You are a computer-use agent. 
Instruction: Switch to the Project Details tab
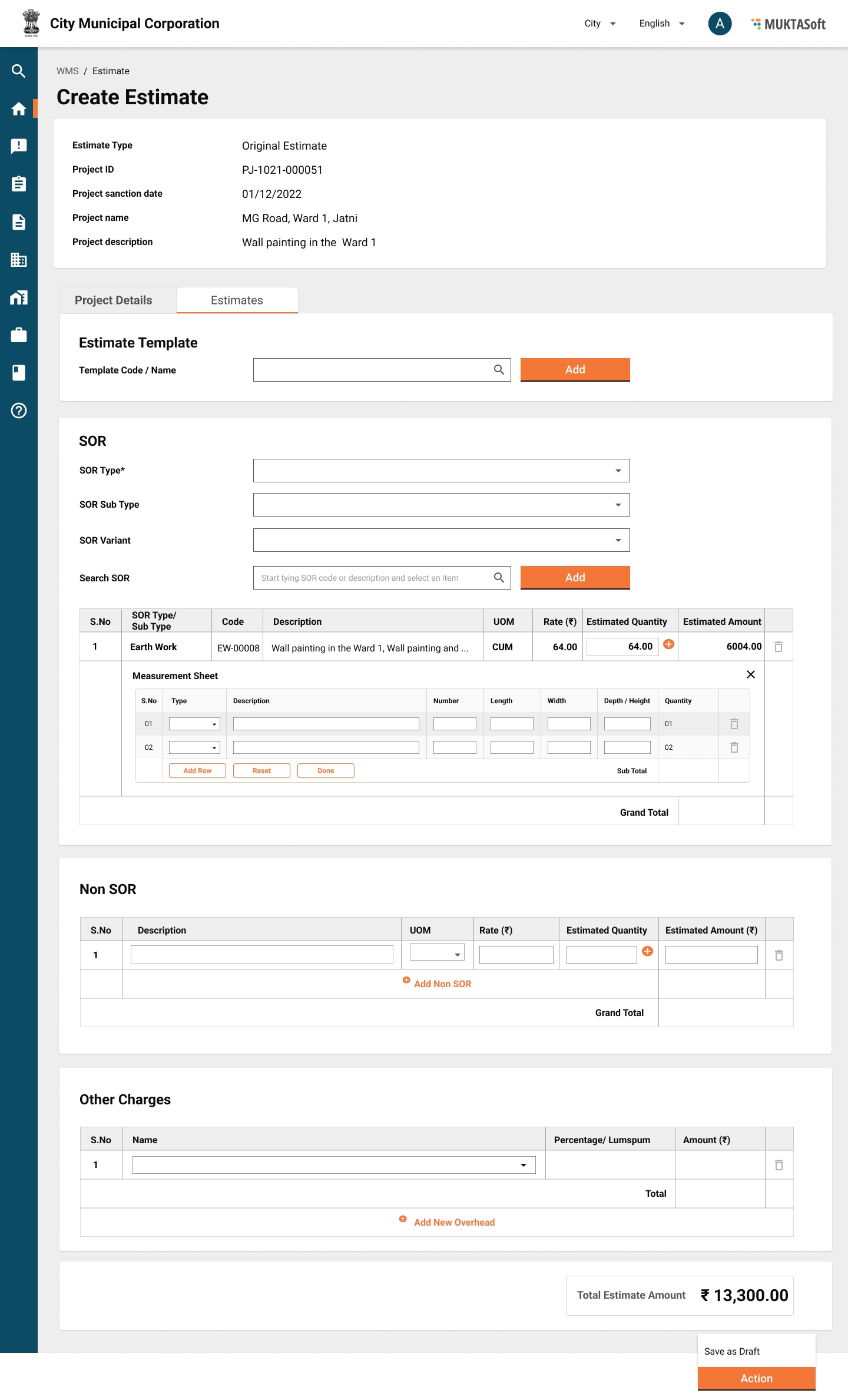[x=113, y=300]
